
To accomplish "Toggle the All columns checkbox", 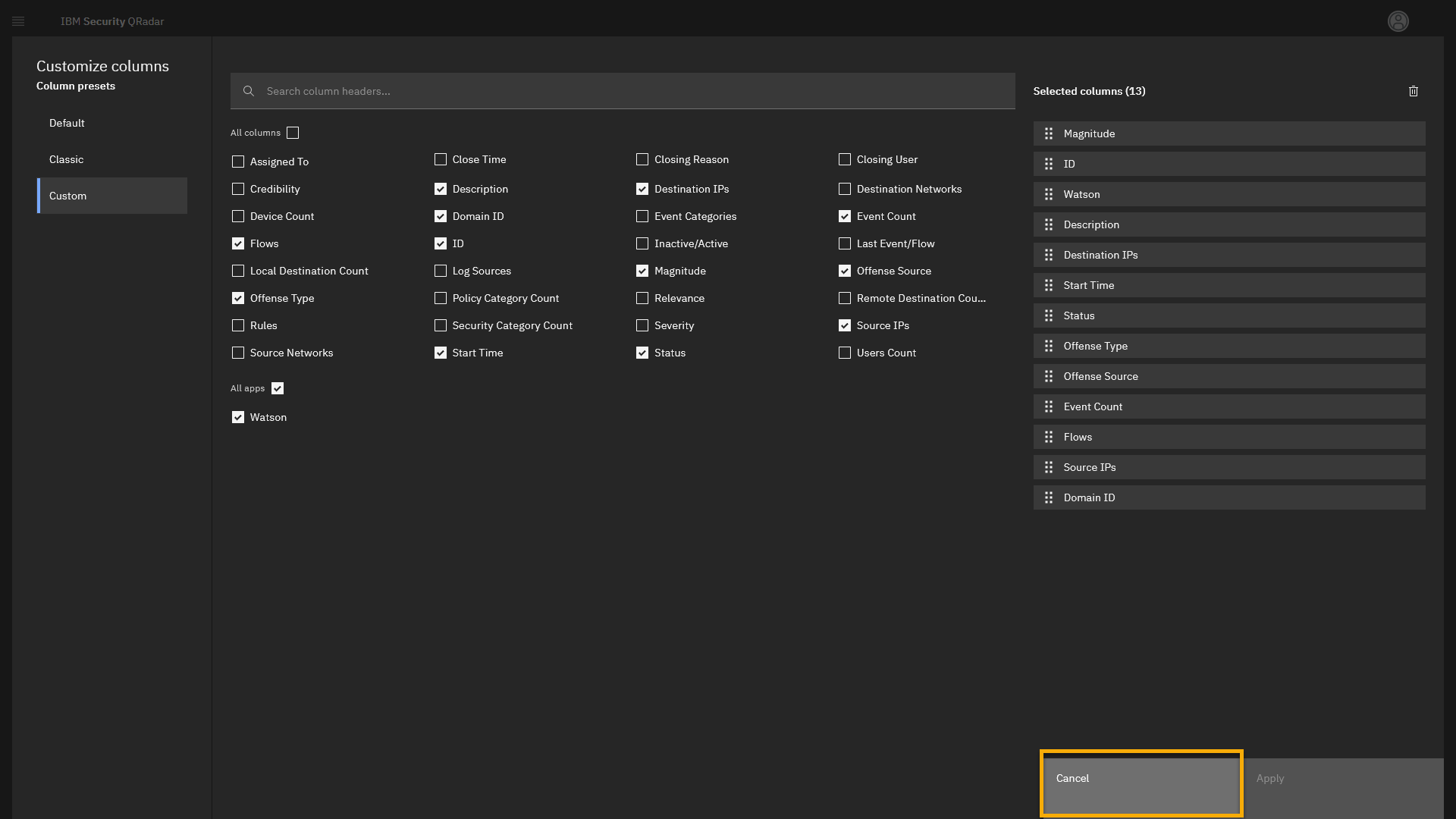I will [x=293, y=133].
